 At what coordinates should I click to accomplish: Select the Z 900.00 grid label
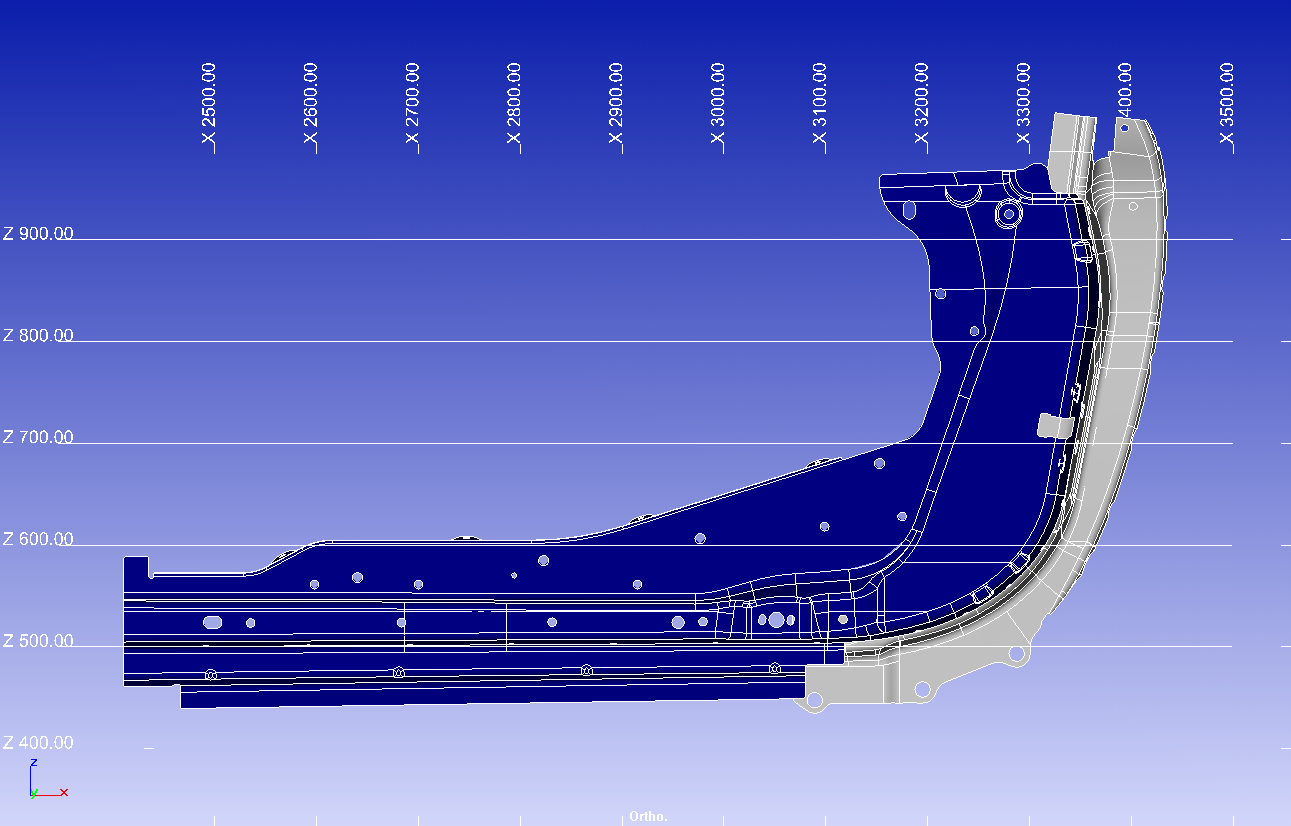coord(38,234)
